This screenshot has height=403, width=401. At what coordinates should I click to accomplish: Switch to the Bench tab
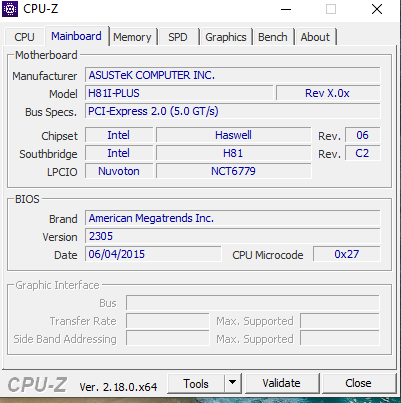click(273, 37)
